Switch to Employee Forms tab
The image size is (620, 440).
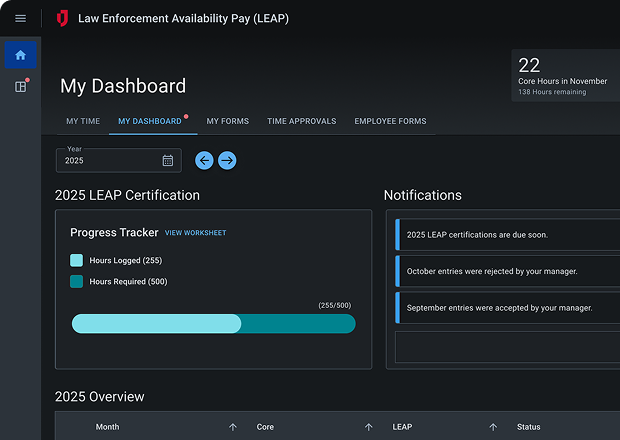click(x=390, y=121)
